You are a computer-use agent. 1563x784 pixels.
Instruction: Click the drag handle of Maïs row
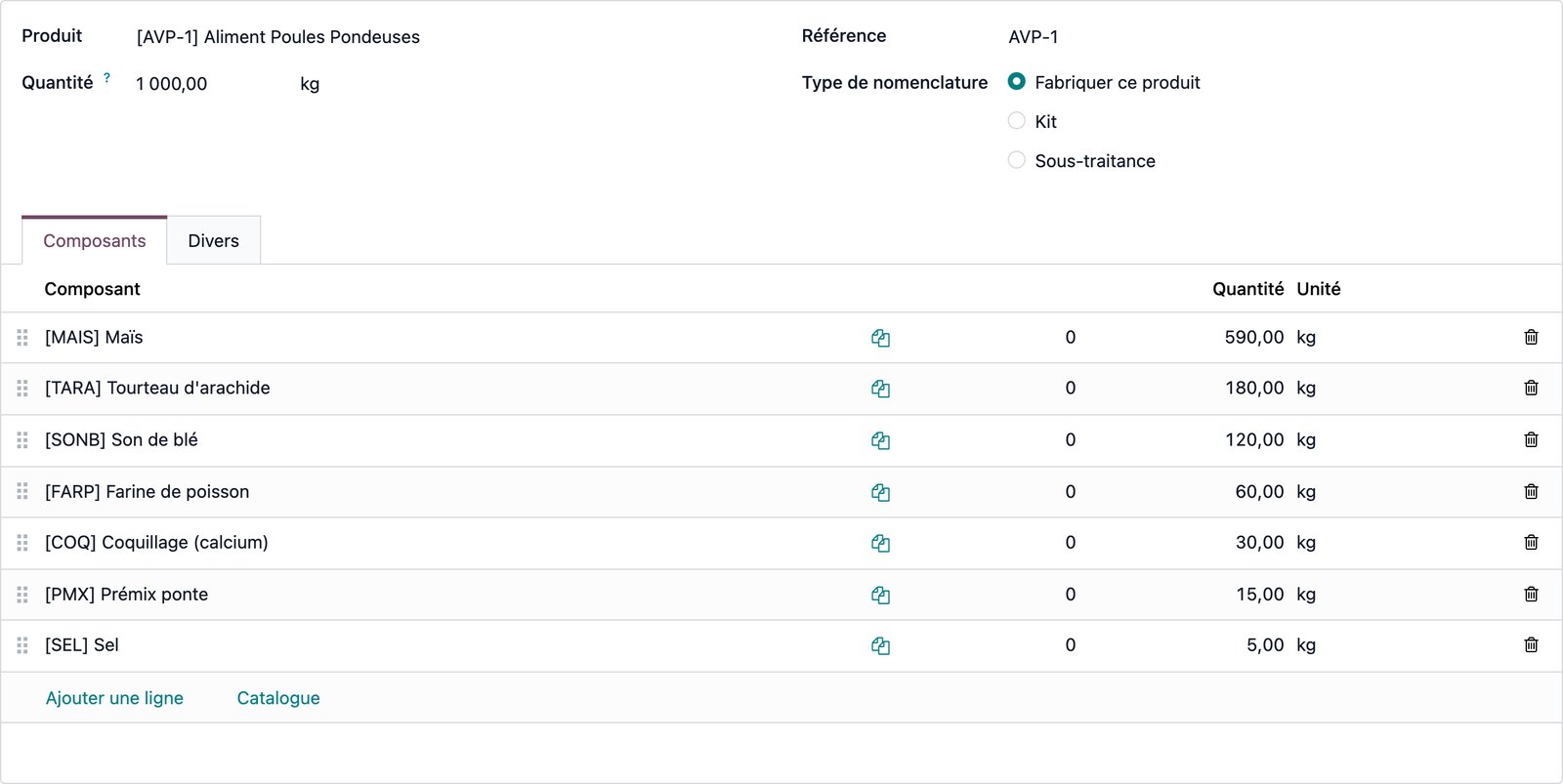pos(22,338)
